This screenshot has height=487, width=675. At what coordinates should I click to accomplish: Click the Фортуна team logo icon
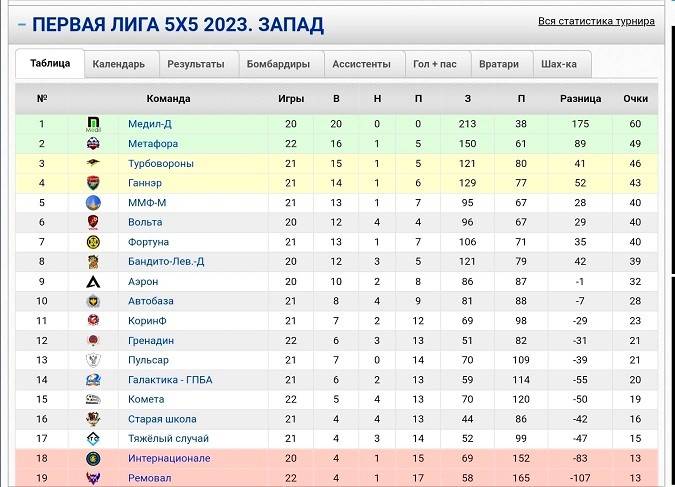(x=93, y=242)
